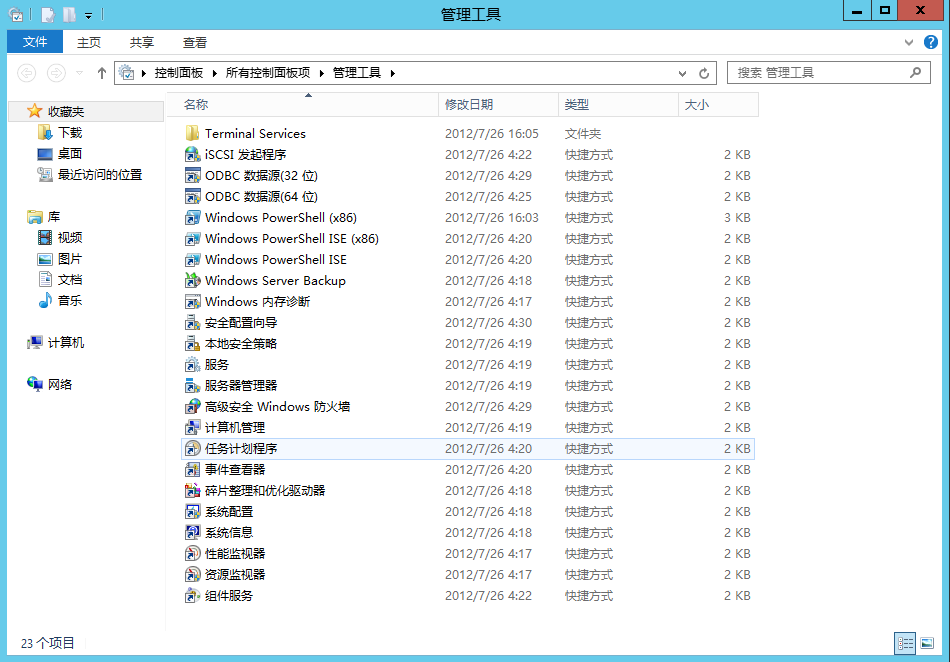This screenshot has height=662, width=950.
Task: Click the 本地安全策略 icon
Action: point(192,343)
